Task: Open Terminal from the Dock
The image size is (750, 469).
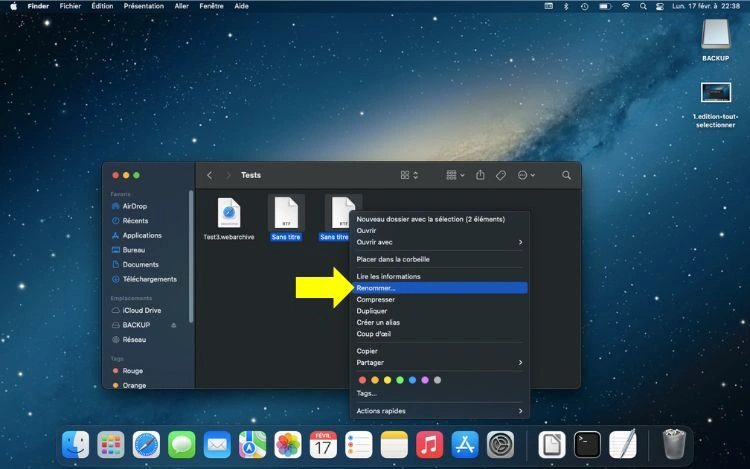Action: 587,445
